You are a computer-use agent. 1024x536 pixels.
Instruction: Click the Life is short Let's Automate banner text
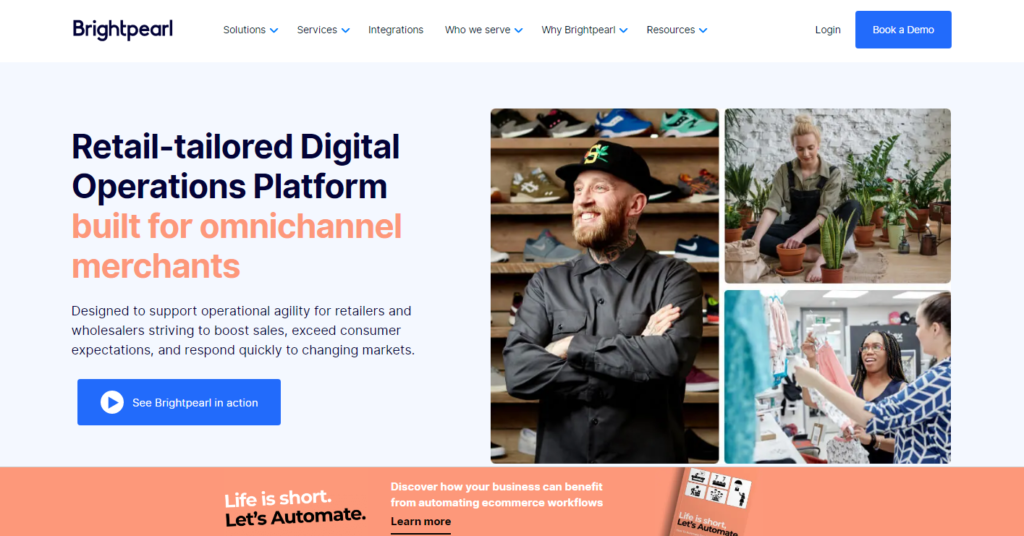pos(295,508)
